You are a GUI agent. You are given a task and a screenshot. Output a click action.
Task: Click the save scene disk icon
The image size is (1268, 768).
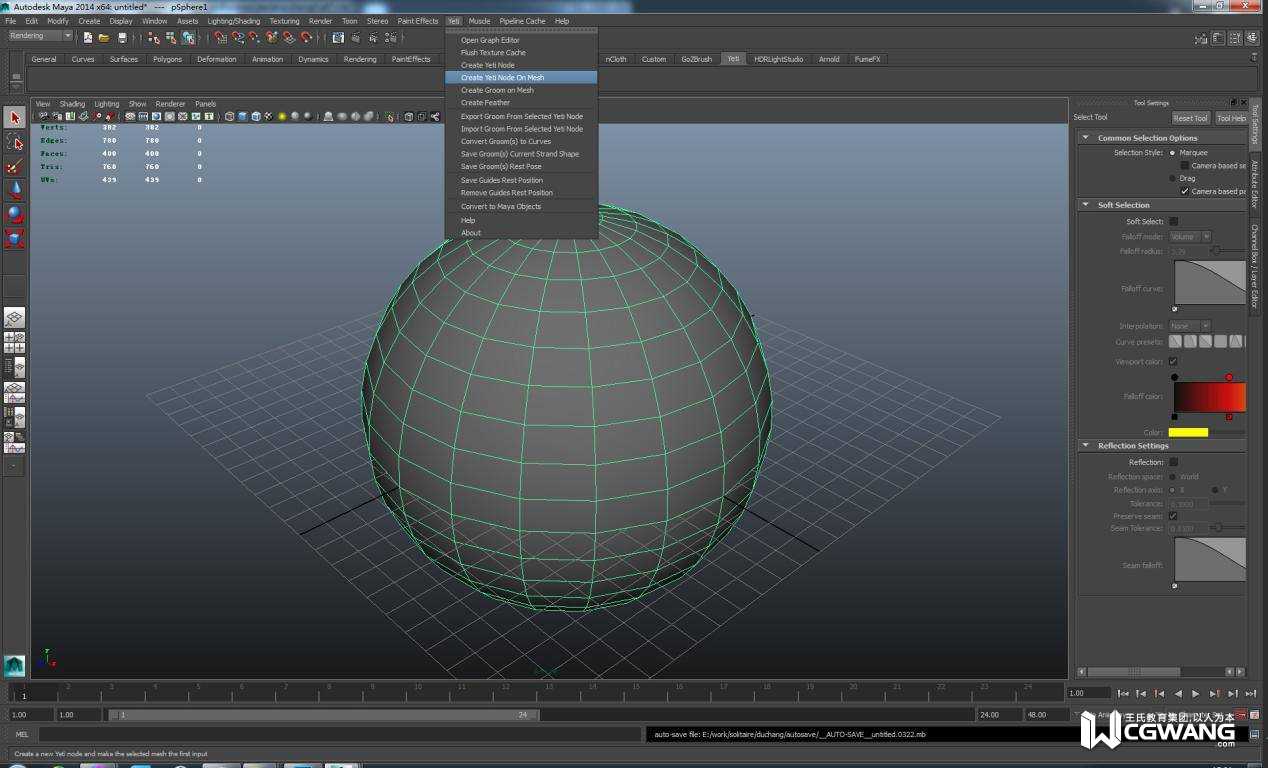122,38
